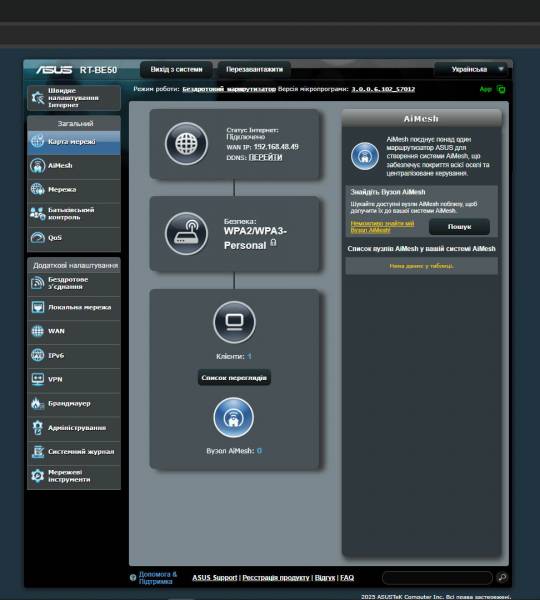The height and width of the screenshot is (600, 540).
Task: Click the WAN IP 192.168.48.49 value
Action: [276, 147]
